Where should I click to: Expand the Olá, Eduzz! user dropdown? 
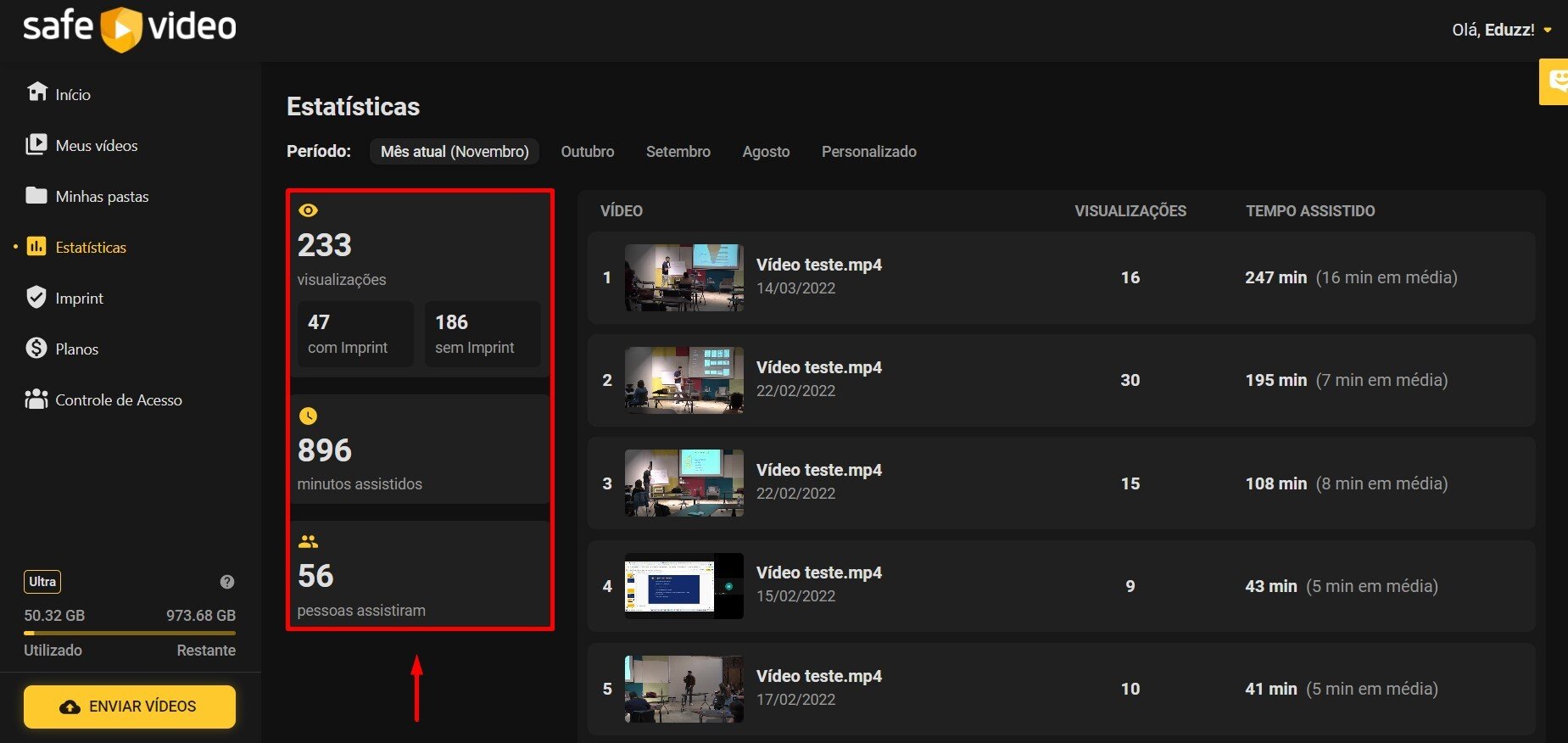[x=1501, y=31]
